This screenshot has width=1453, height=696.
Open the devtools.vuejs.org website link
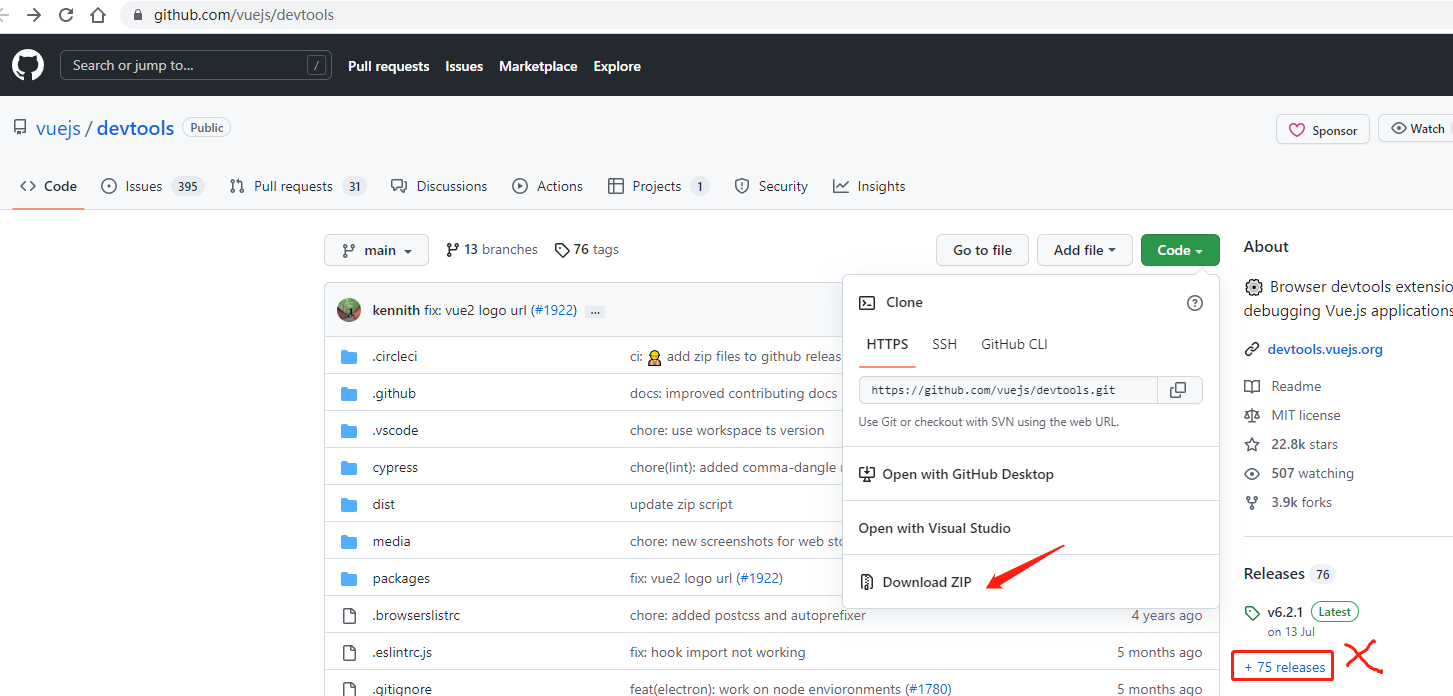click(1325, 350)
